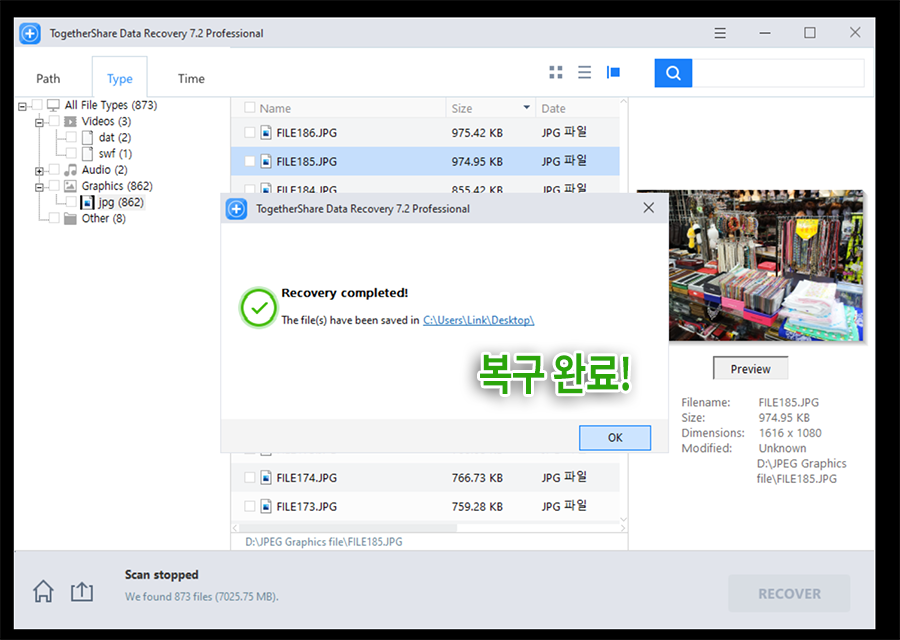The height and width of the screenshot is (640, 900).
Task: Check the jpg (862) checkbox
Action: 71,201
